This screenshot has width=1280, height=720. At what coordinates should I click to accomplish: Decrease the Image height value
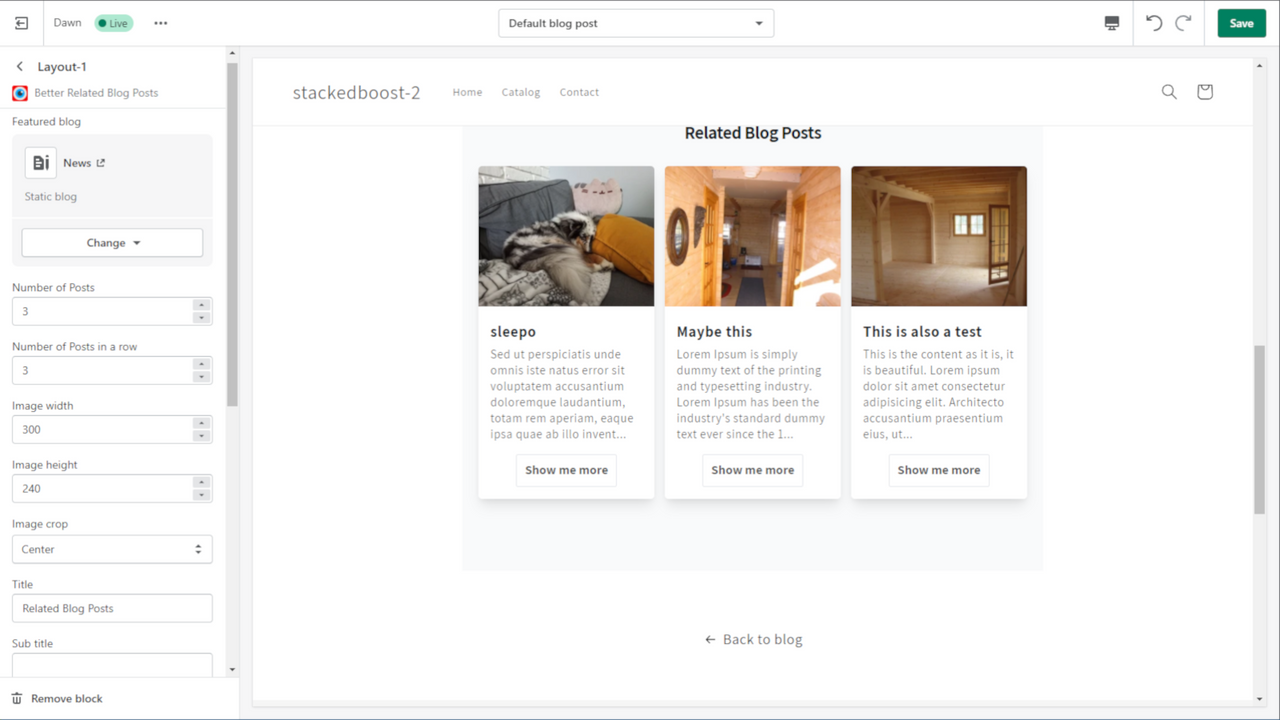tap(201, 495)
